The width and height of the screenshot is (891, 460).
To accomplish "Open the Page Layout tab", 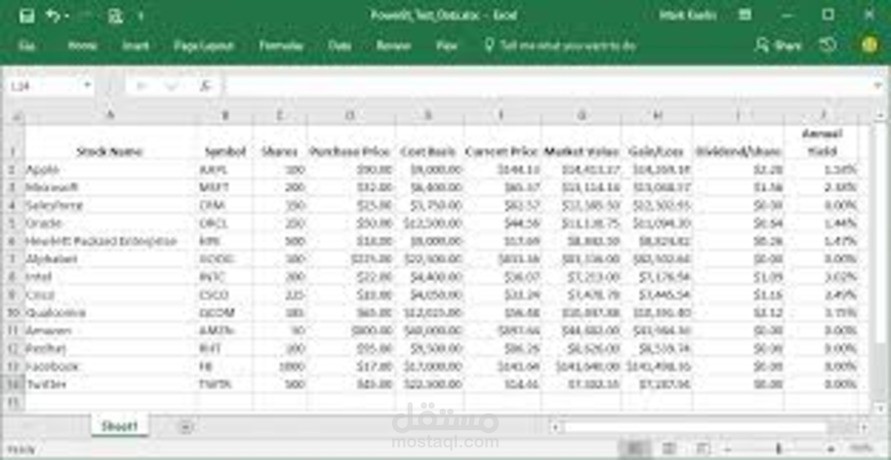I will point(203,46).
